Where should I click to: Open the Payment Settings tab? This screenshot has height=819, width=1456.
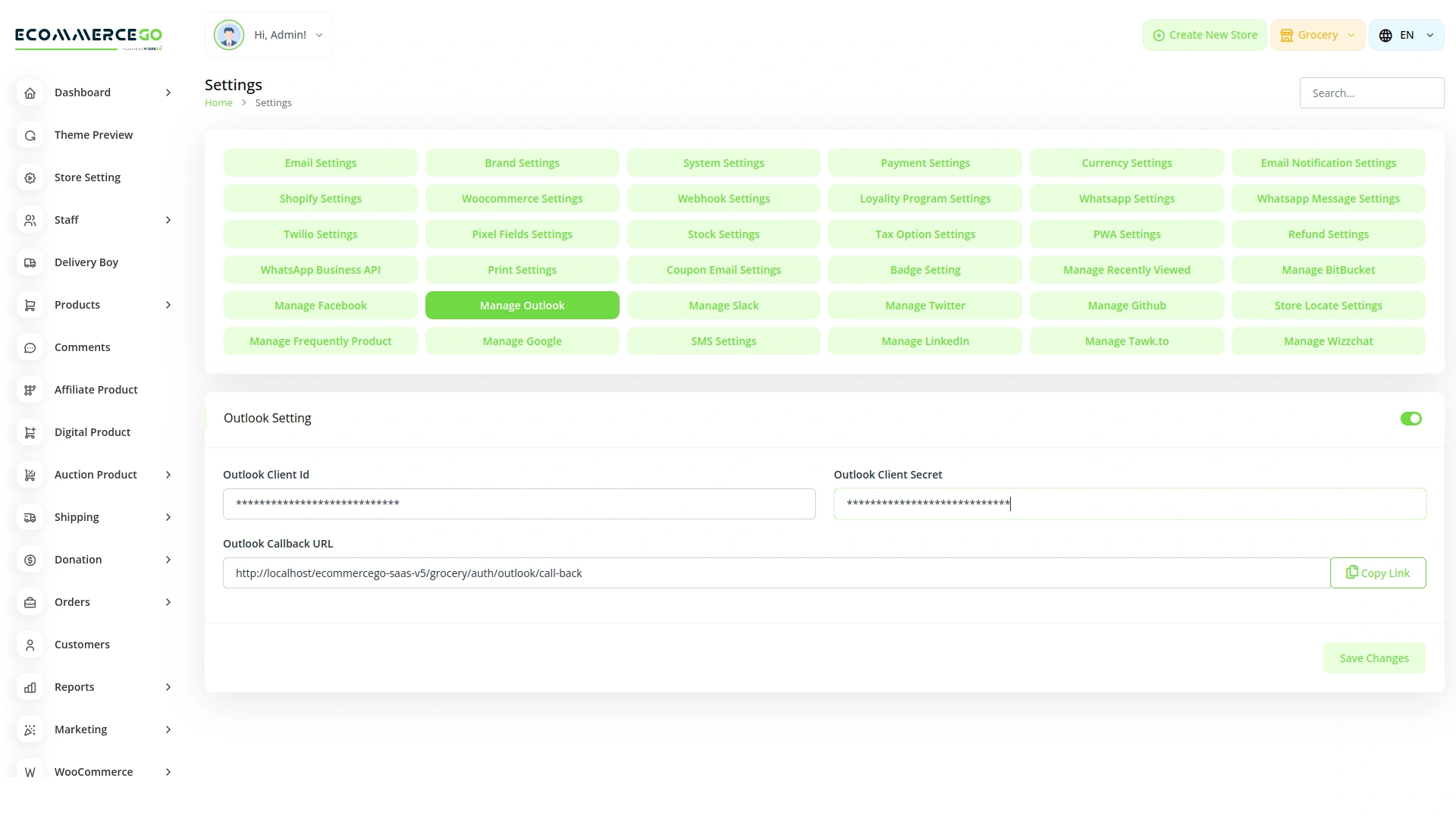coord(925,163)
